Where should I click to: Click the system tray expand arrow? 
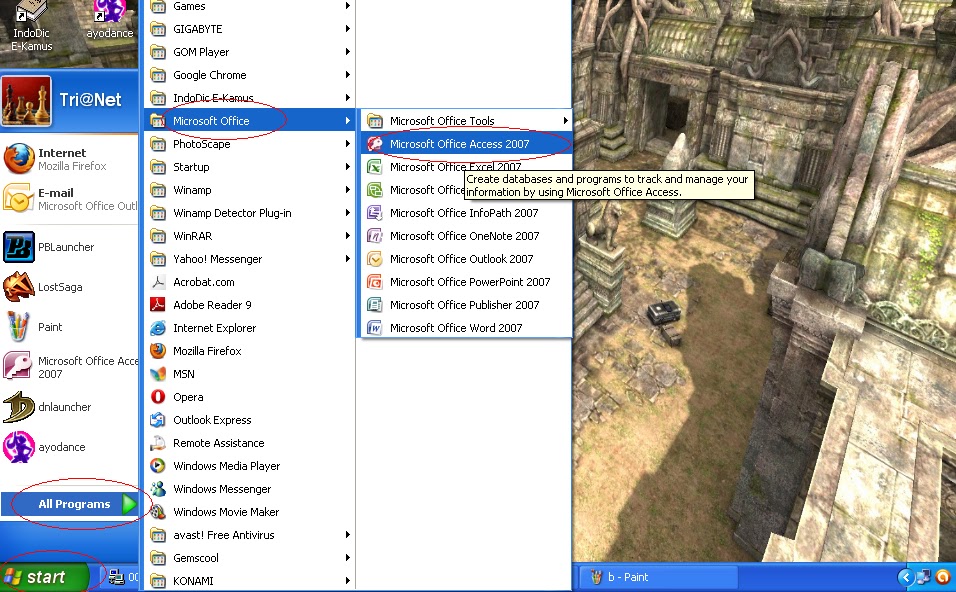click(905, 577)
